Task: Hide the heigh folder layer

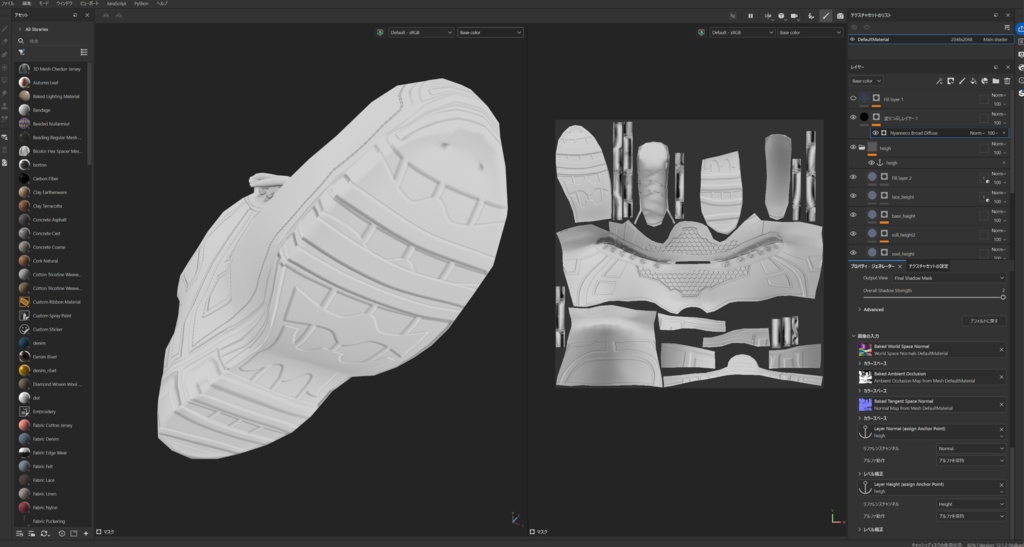Action: pyautogui.click(x=853, y=148)
